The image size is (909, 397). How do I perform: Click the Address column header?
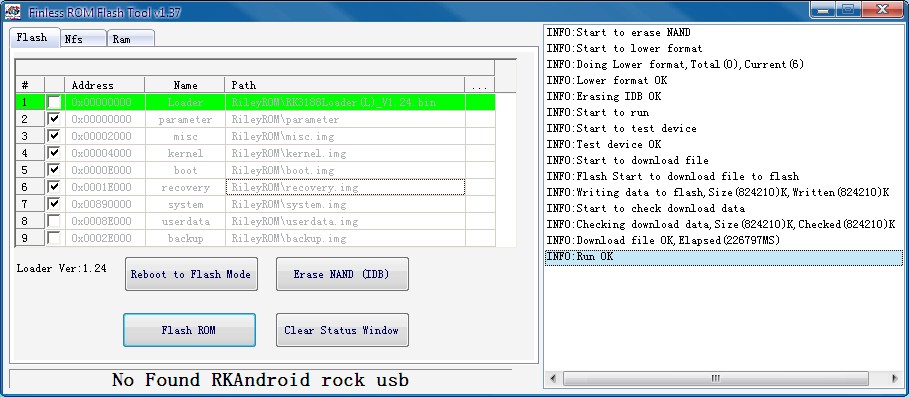pyautogui.click(x=105, y=85)
